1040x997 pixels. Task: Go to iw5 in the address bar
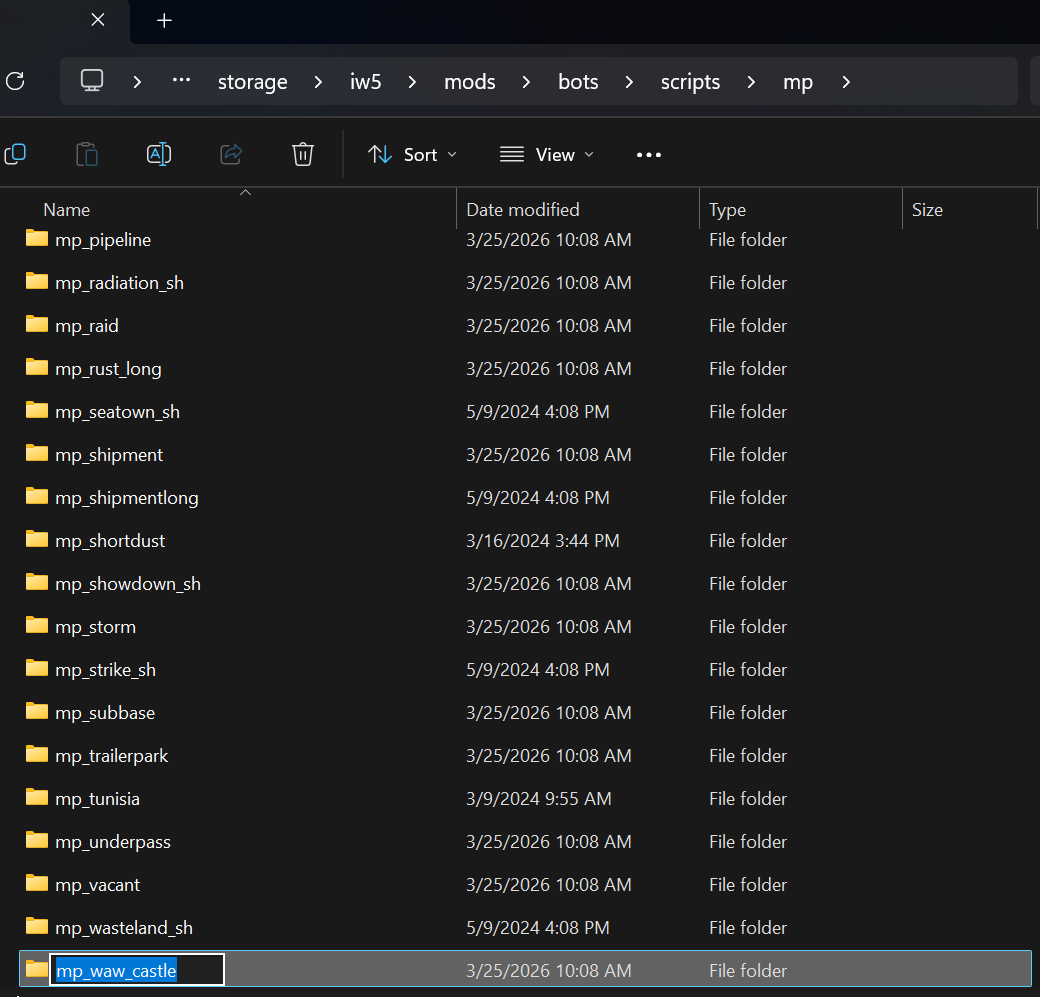pyautogui.click(x=365, y=82)
